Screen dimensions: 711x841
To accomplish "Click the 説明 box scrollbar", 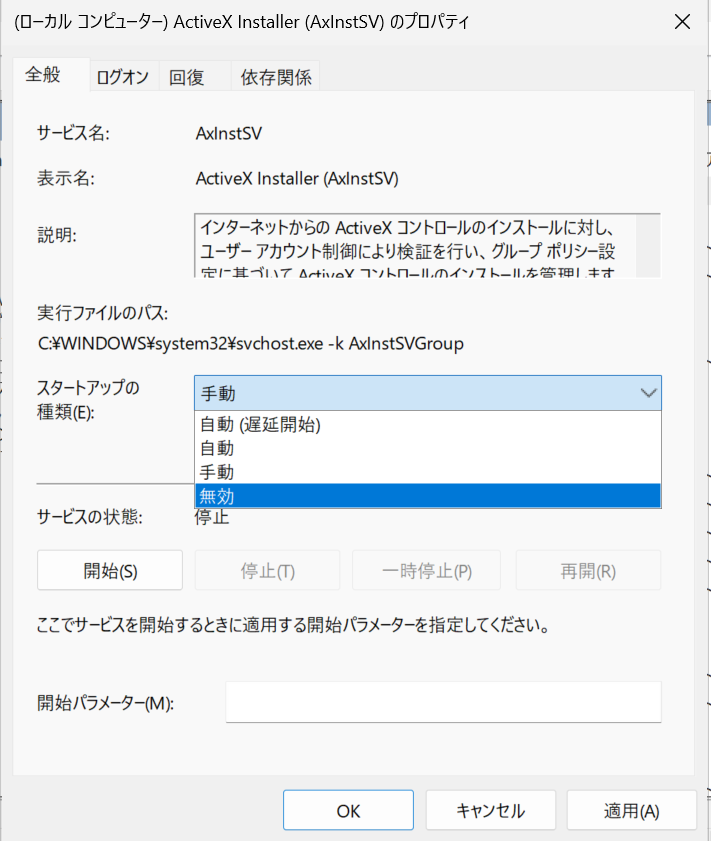I will click(x=648, y=245).
